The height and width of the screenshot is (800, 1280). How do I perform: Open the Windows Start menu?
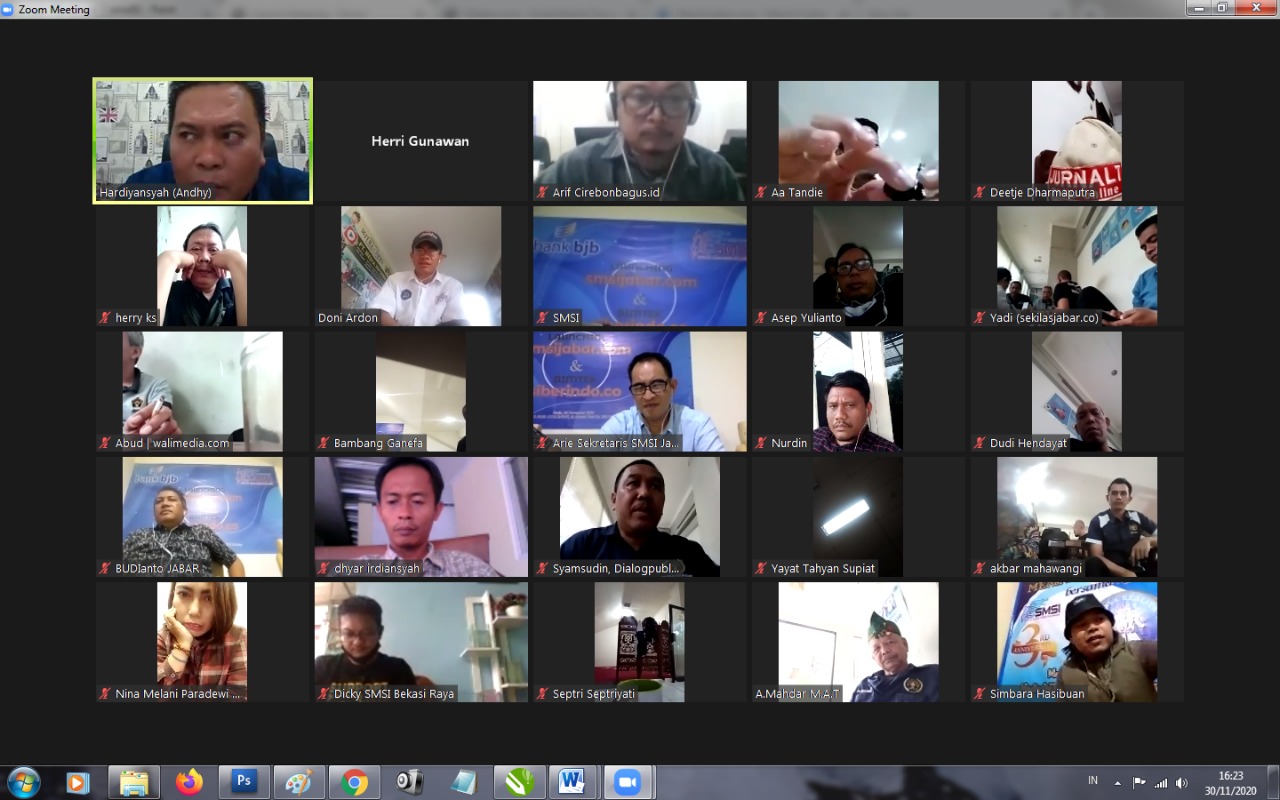coord(23,781)
